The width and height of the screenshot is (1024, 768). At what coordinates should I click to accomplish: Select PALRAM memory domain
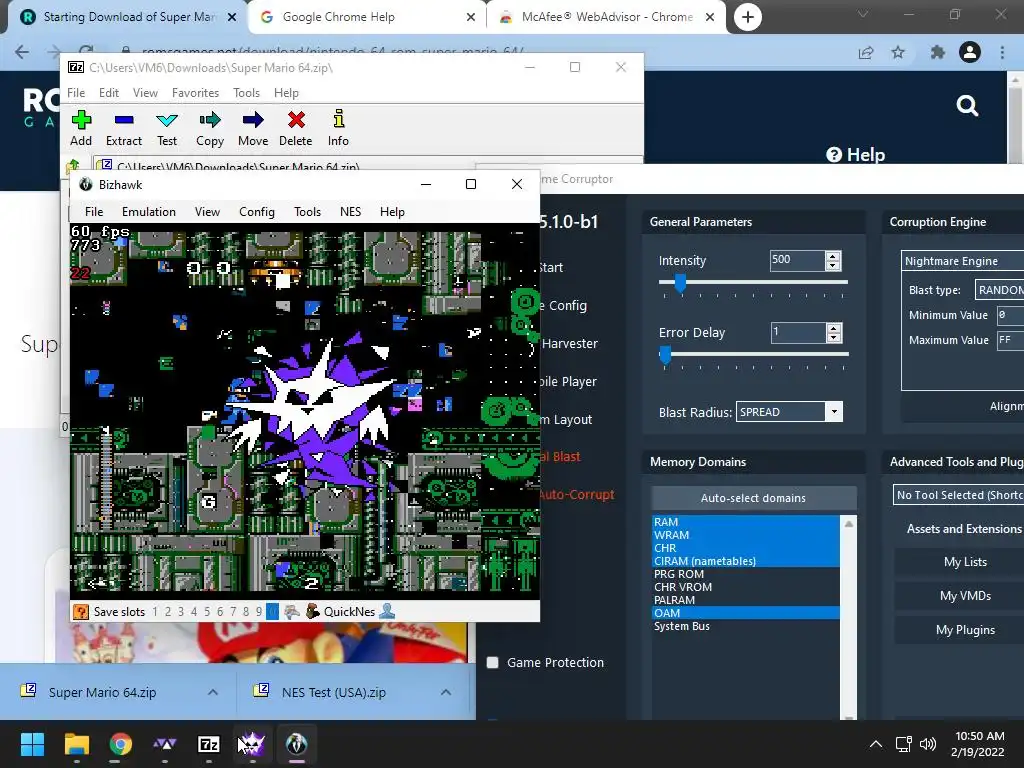coord(745,600)
